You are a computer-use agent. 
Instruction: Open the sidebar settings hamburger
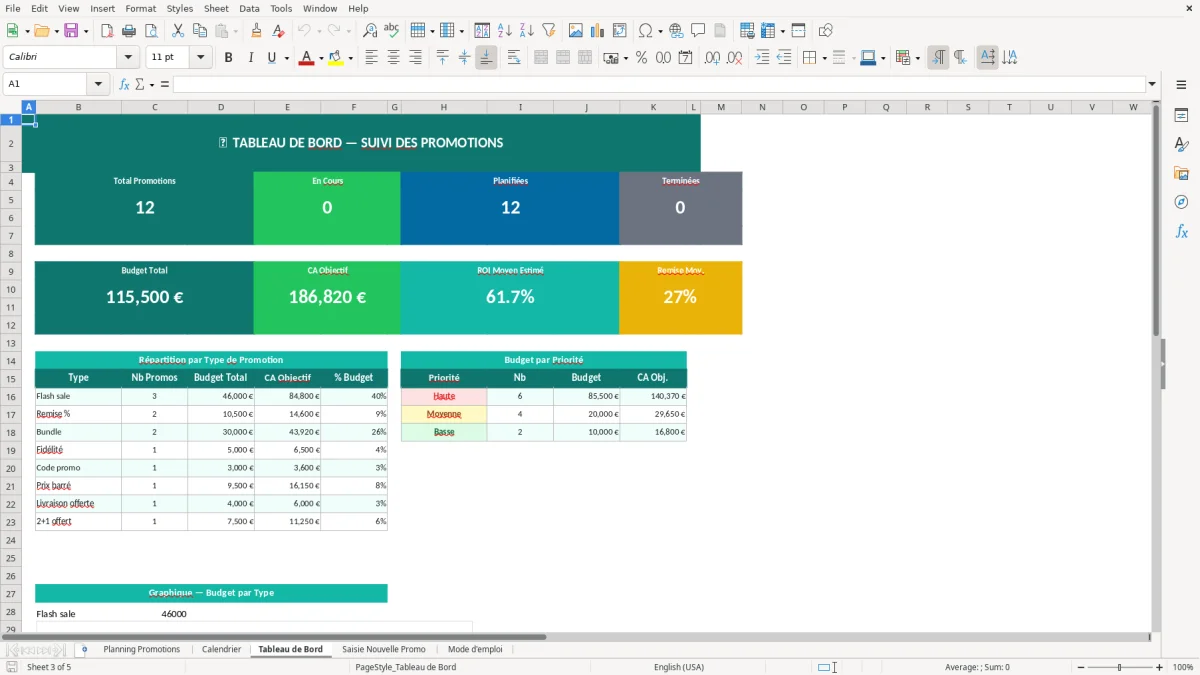click(x=1181, y=86)
